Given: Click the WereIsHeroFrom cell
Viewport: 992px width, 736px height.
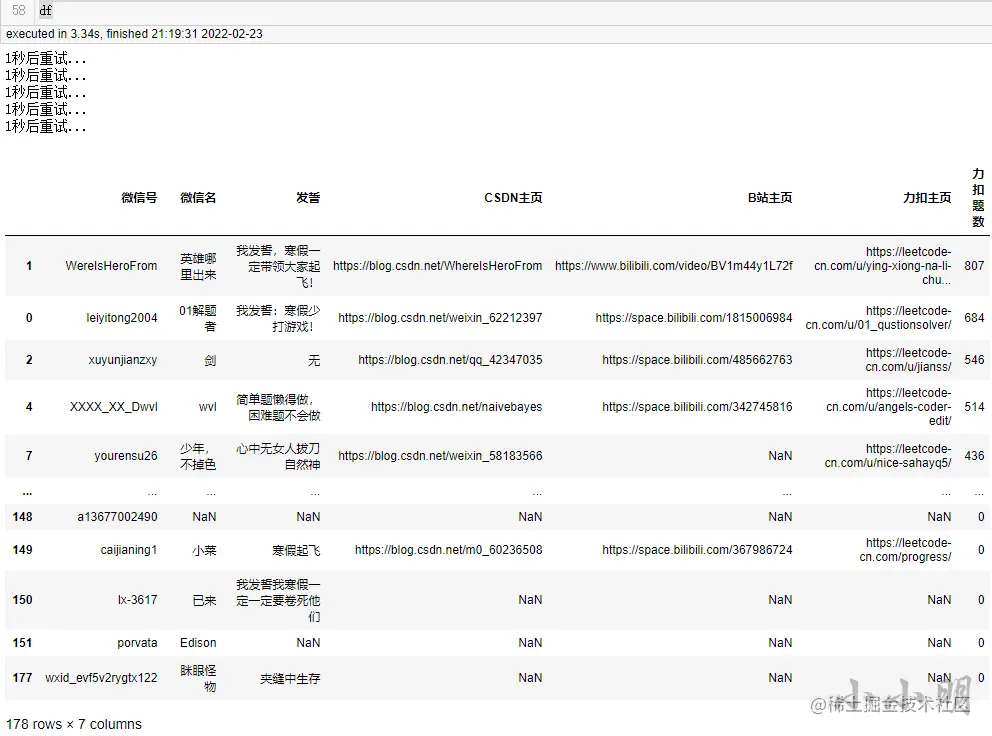Looking at the screenshot, I should click(x=111, y=266).
